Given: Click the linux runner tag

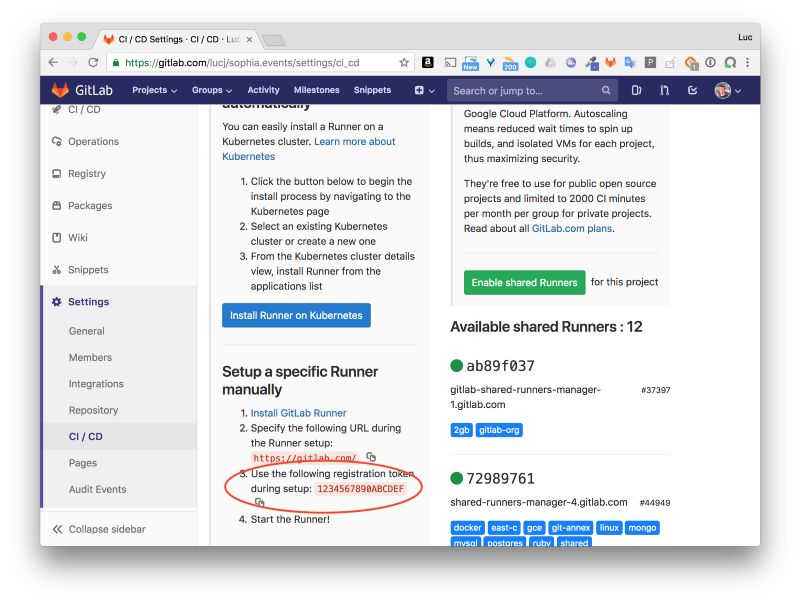Looking at the screenshot, I should point(609,527).
